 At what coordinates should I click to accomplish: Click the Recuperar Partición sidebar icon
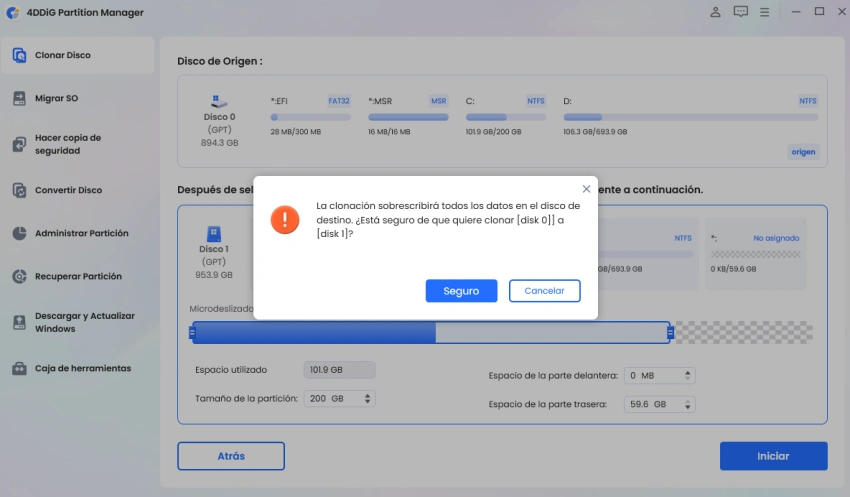[x=19, y=276]
